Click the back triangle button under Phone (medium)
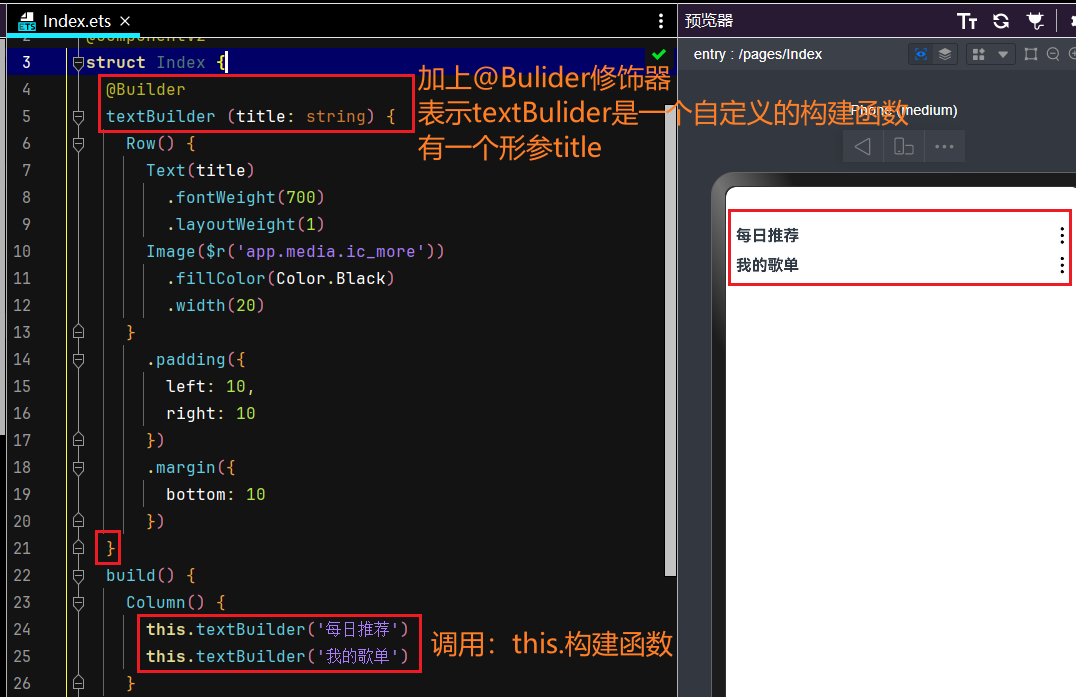1076x697 pixels. [x=863, y=146]
